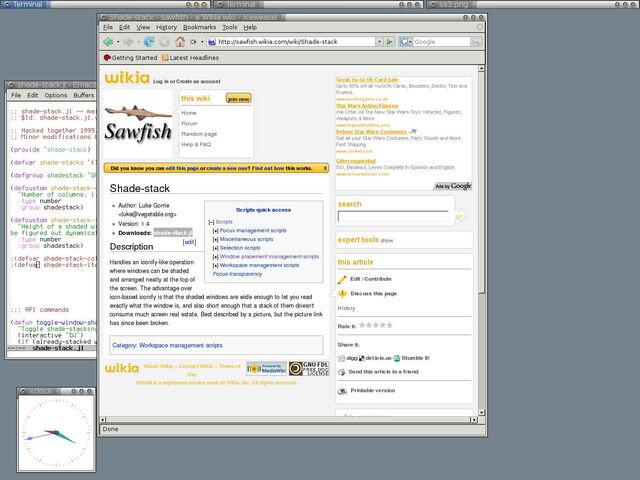
Task: Click the green Go arrow beside URL bar
Action: [389, 42]
